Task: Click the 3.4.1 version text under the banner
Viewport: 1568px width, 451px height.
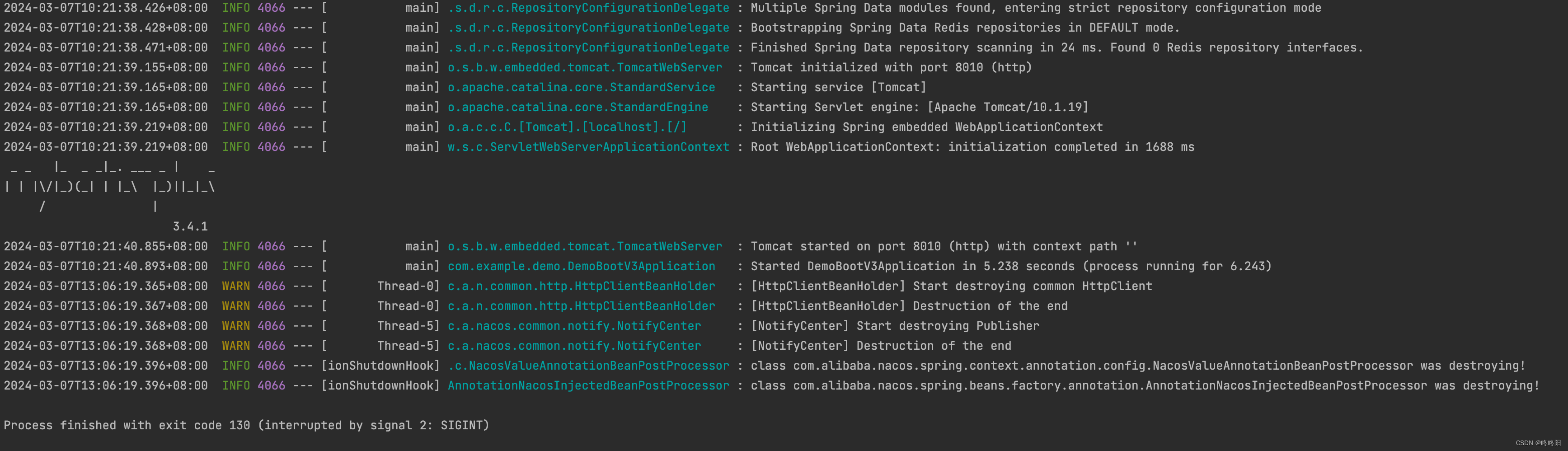Action: pyautogui.click(x=191, y=226)
